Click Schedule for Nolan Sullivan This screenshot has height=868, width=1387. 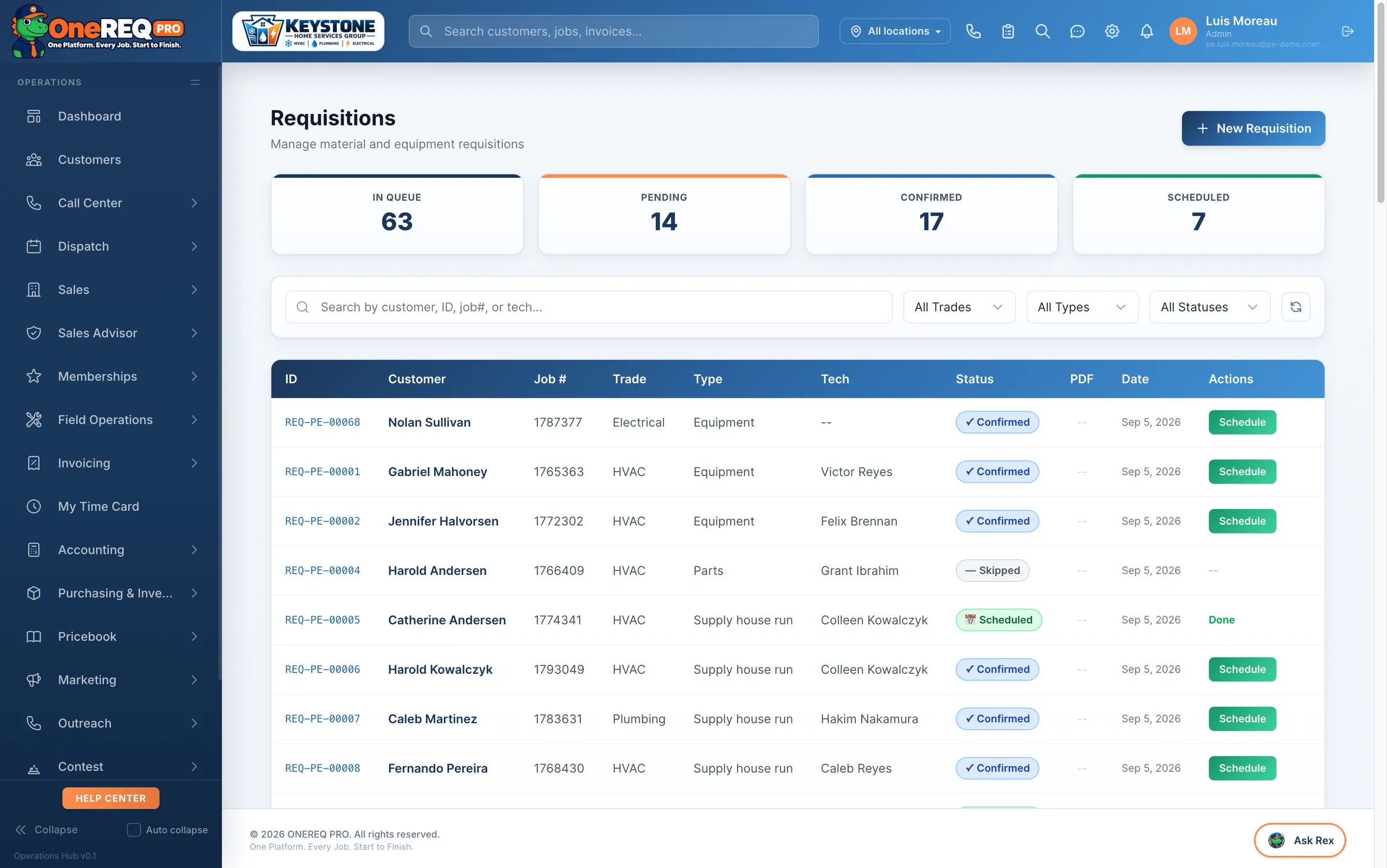point(1242,422)
